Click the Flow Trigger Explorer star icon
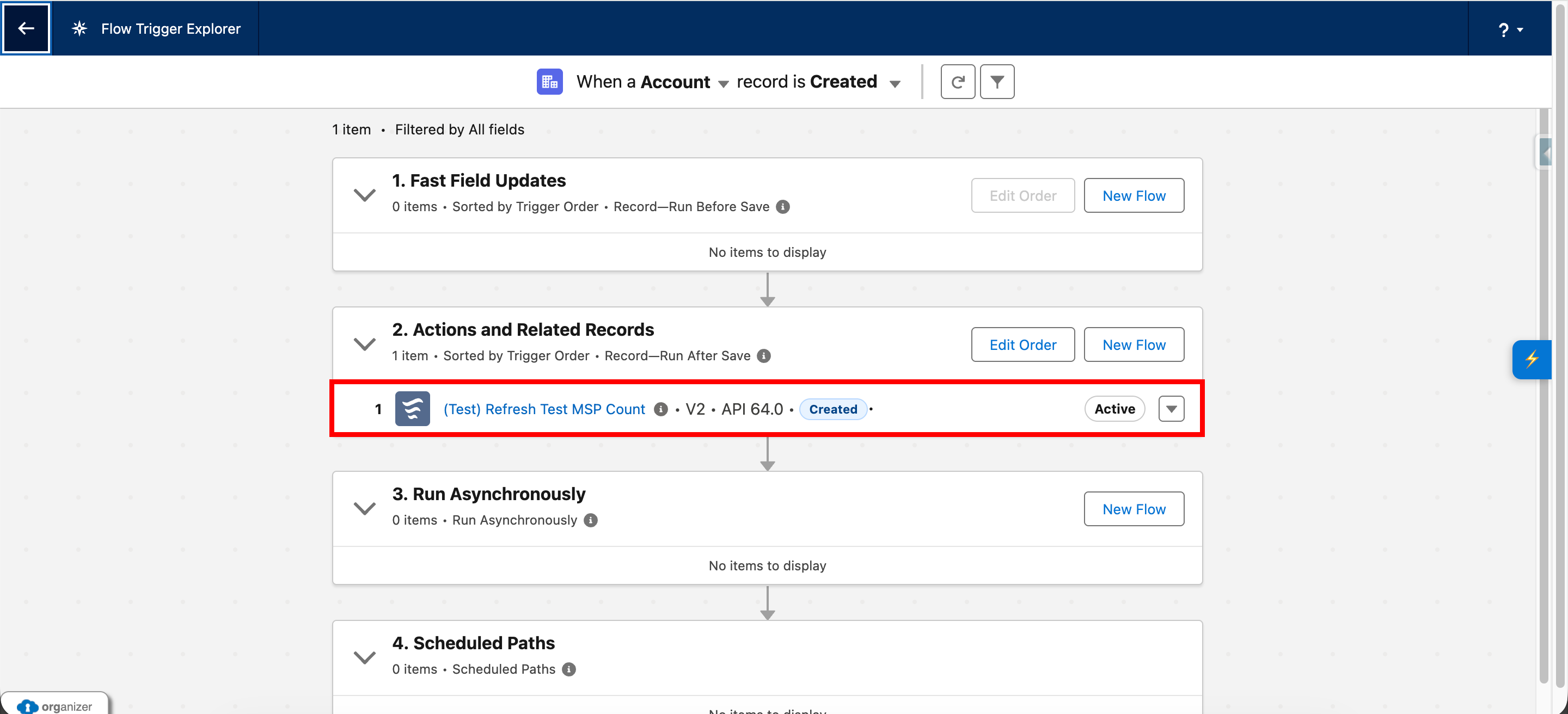This screenshot has height=714, width=1568. [79, 28]
